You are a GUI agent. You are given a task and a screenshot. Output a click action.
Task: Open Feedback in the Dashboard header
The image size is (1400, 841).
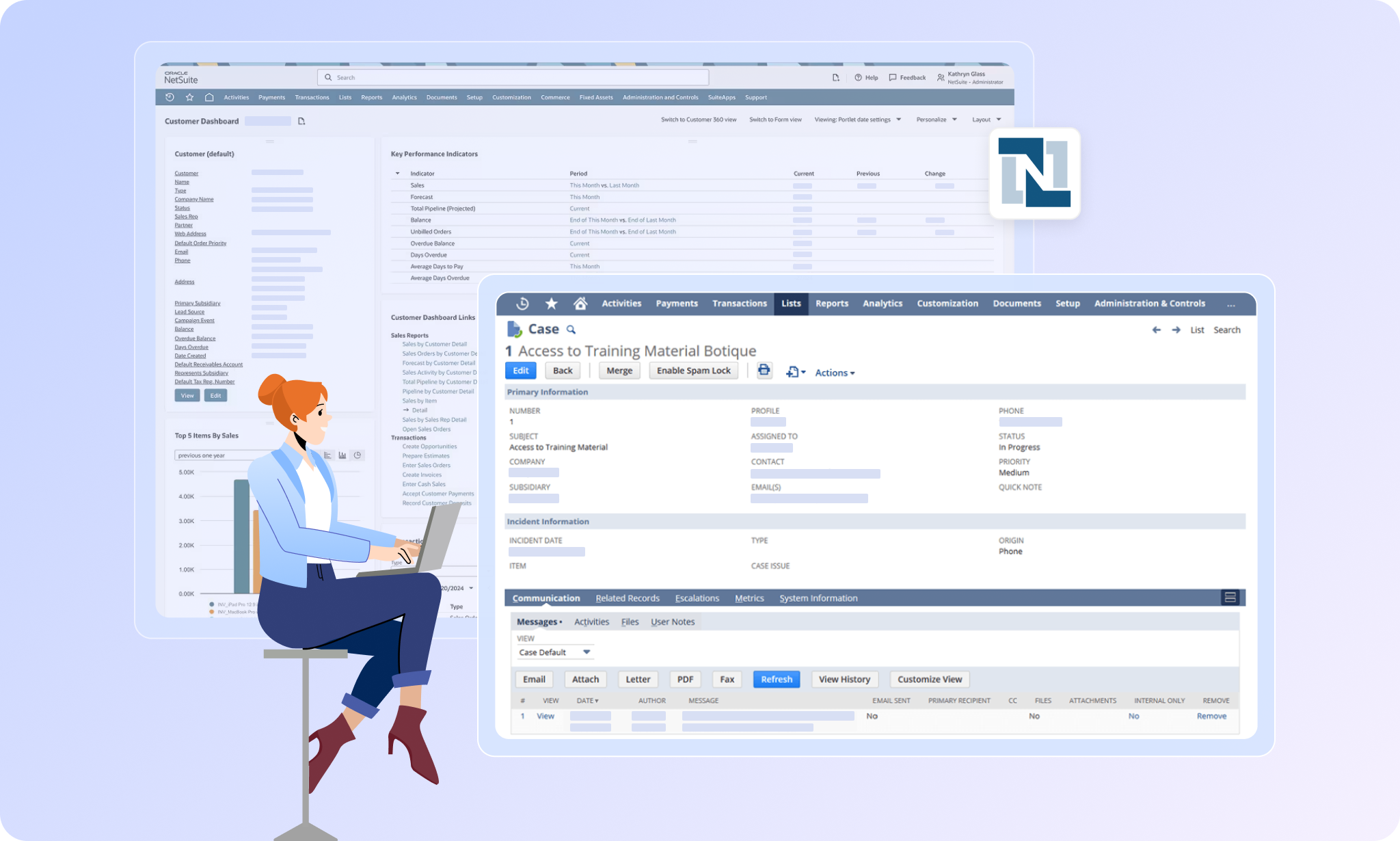pyautogui.click(x=907, y=78)
